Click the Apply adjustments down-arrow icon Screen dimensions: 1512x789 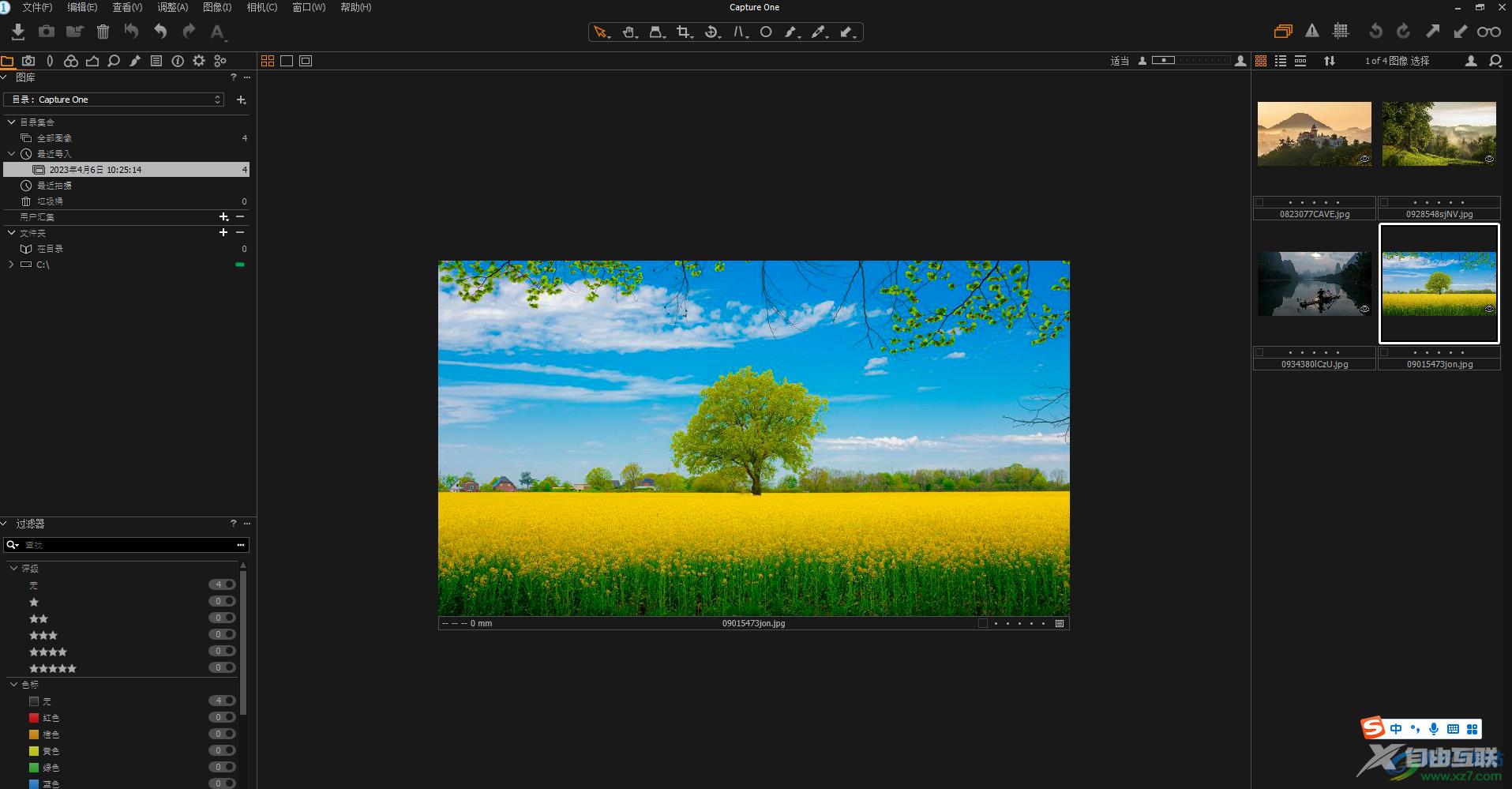(x=1461, y=32)
